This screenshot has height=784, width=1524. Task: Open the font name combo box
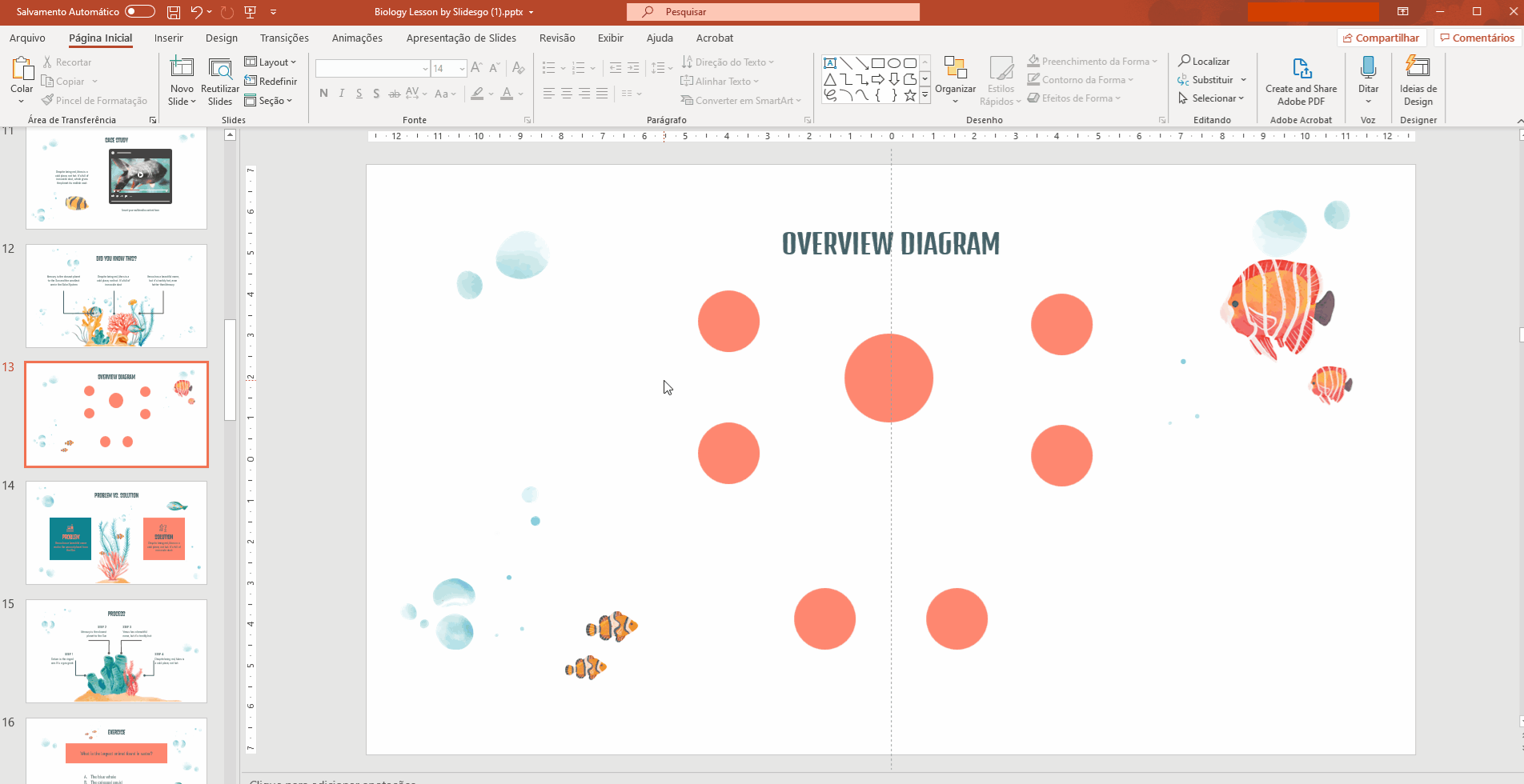(373, 69)
